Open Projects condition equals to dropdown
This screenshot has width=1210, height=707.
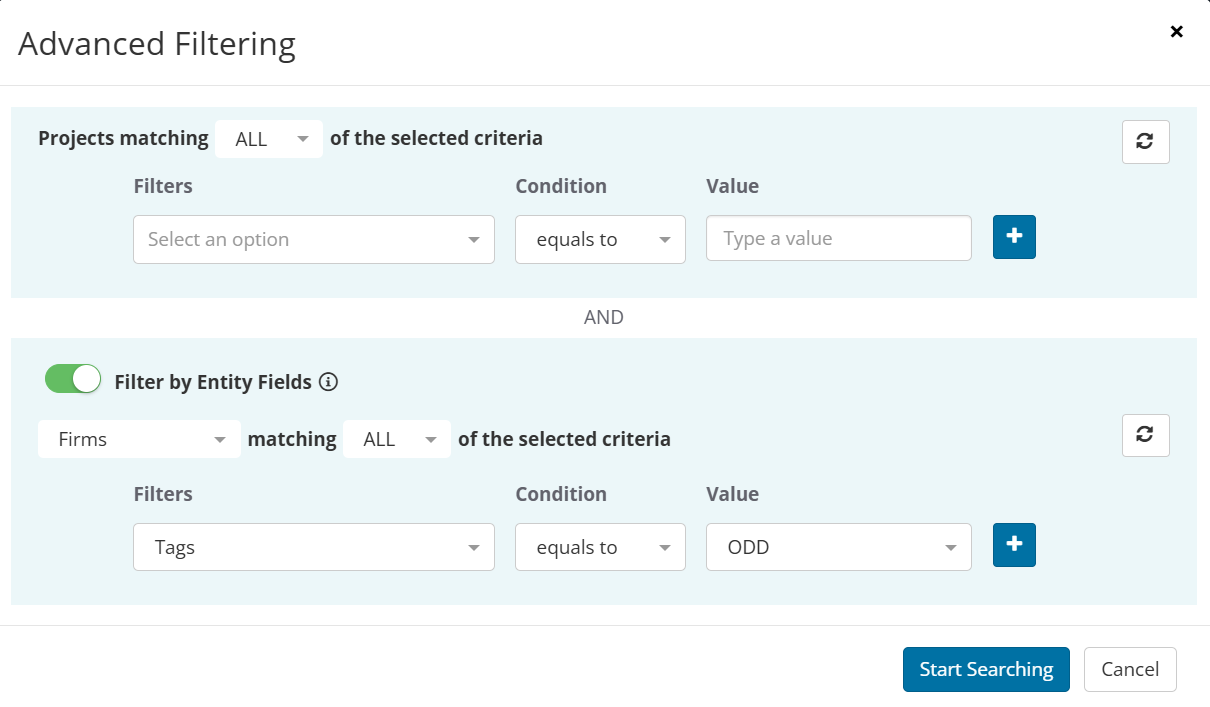(x=600, y=240)
